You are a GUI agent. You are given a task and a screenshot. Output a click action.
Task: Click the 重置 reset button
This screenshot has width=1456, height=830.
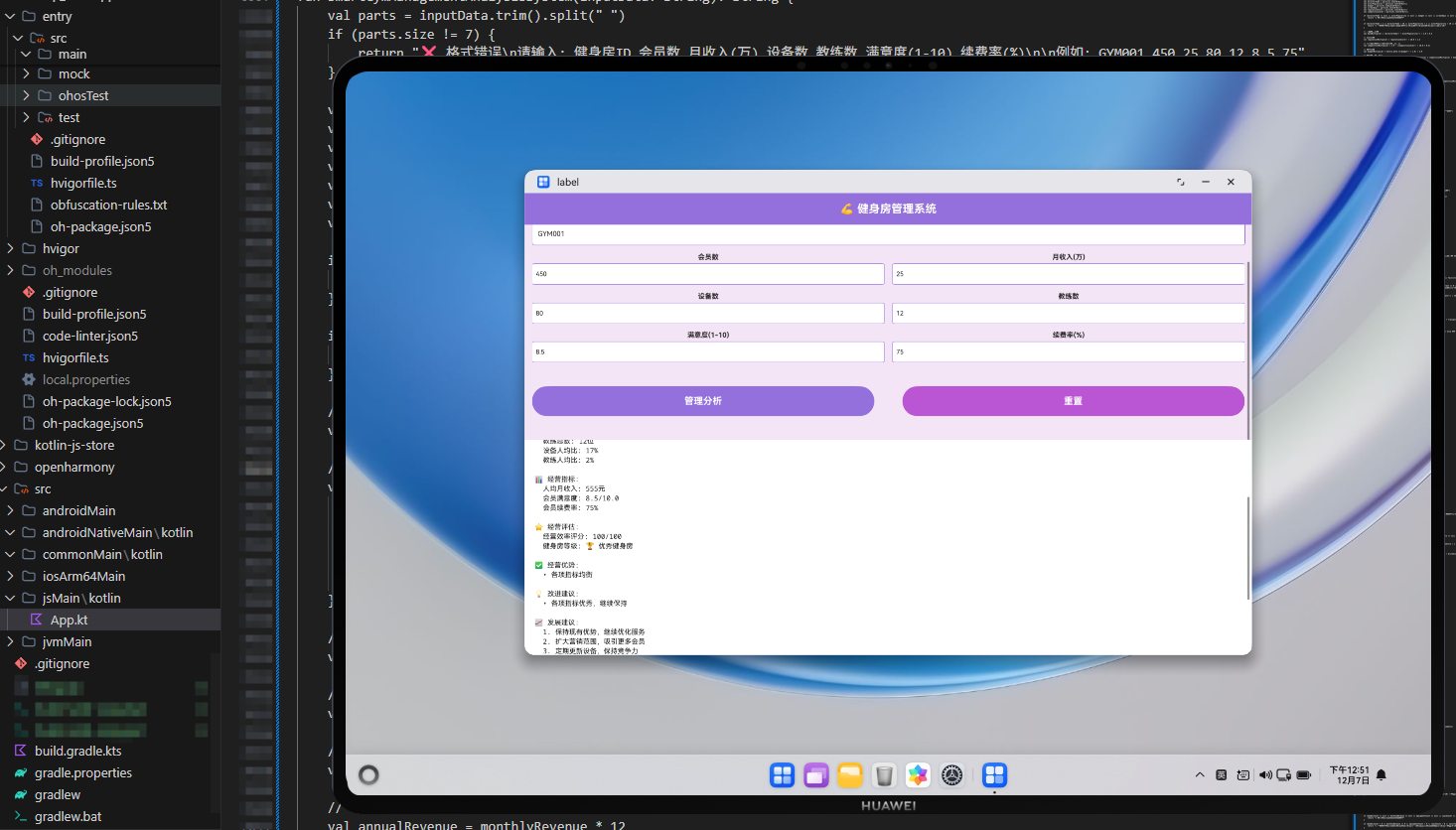click(x=1073, y=401)
